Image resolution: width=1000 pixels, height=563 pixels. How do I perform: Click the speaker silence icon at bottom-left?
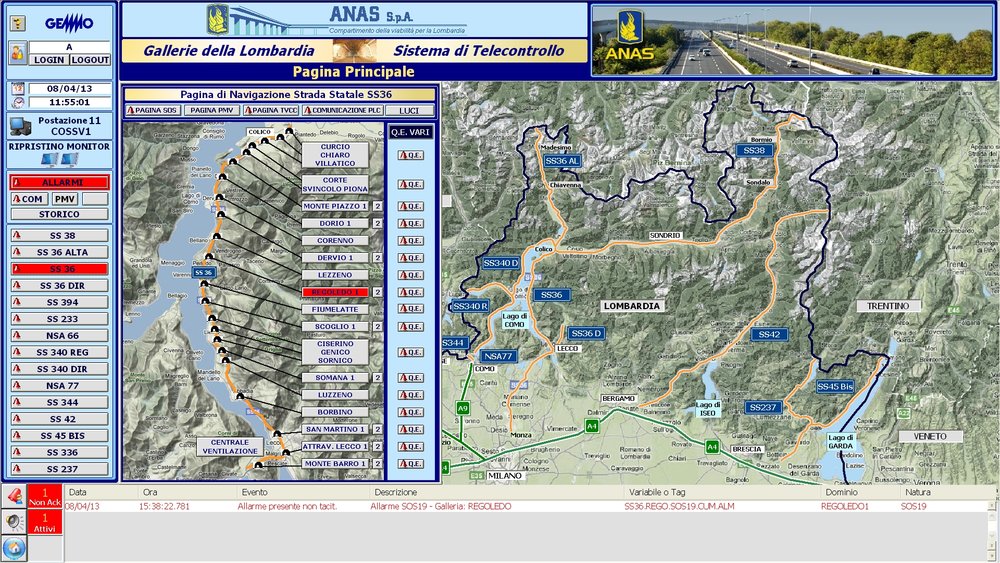(14, 522)
